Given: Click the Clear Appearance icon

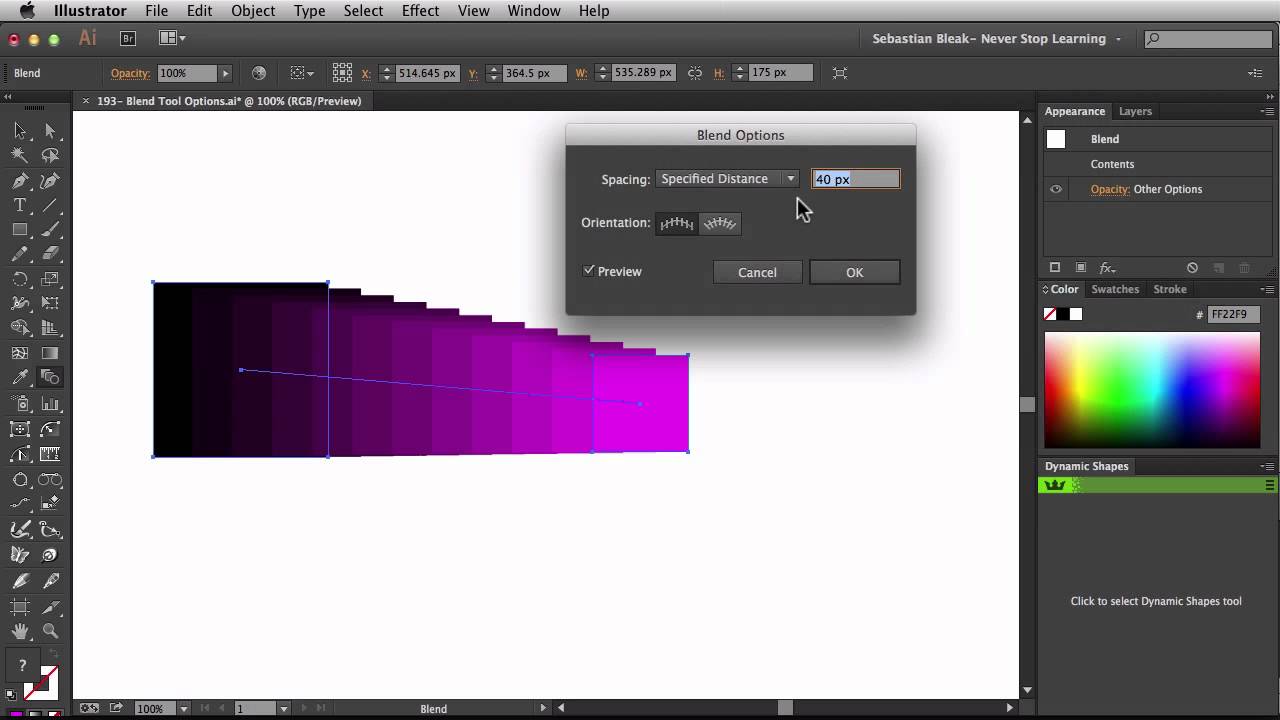Looking at the screenshot, I should pyautogui.click(x=1192, y=268).
